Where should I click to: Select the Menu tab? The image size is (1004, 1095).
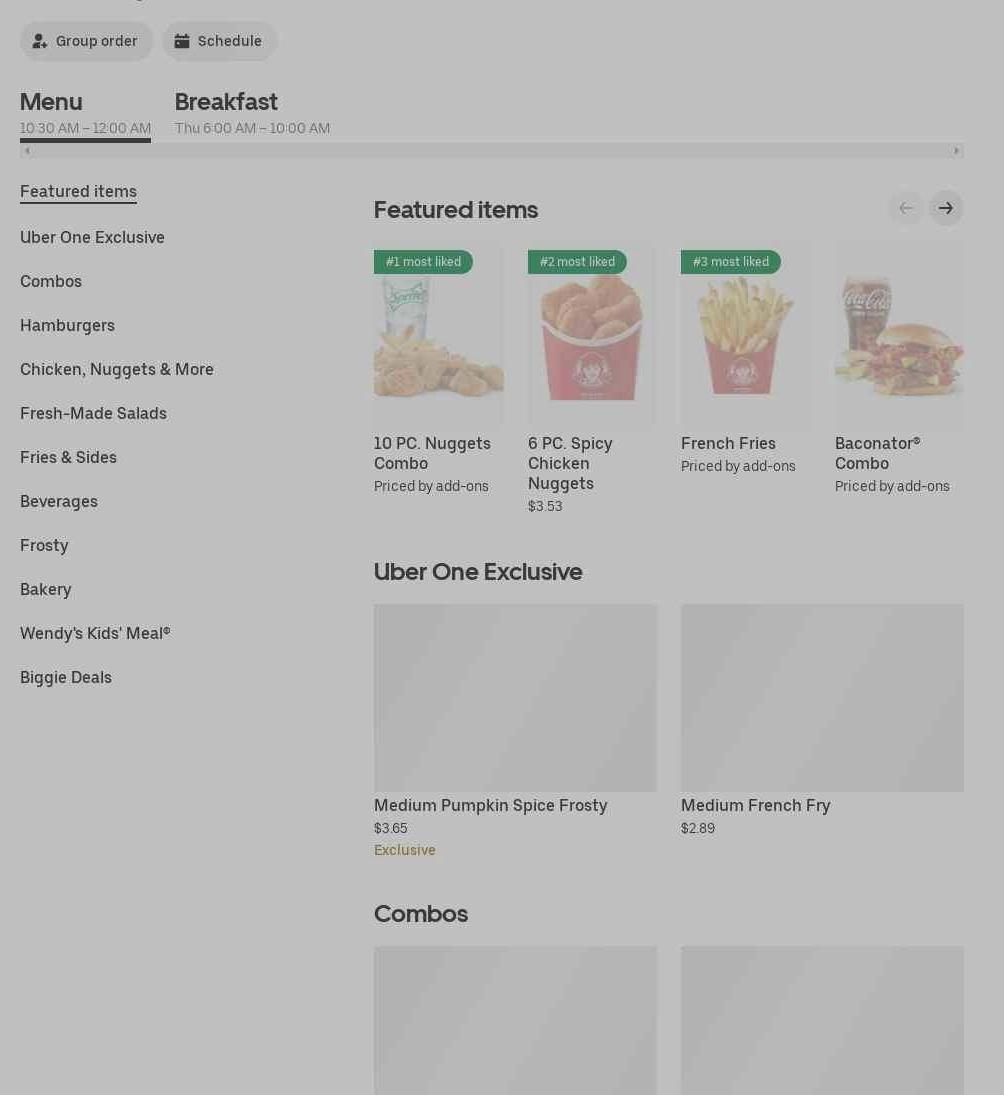[85, 113]
